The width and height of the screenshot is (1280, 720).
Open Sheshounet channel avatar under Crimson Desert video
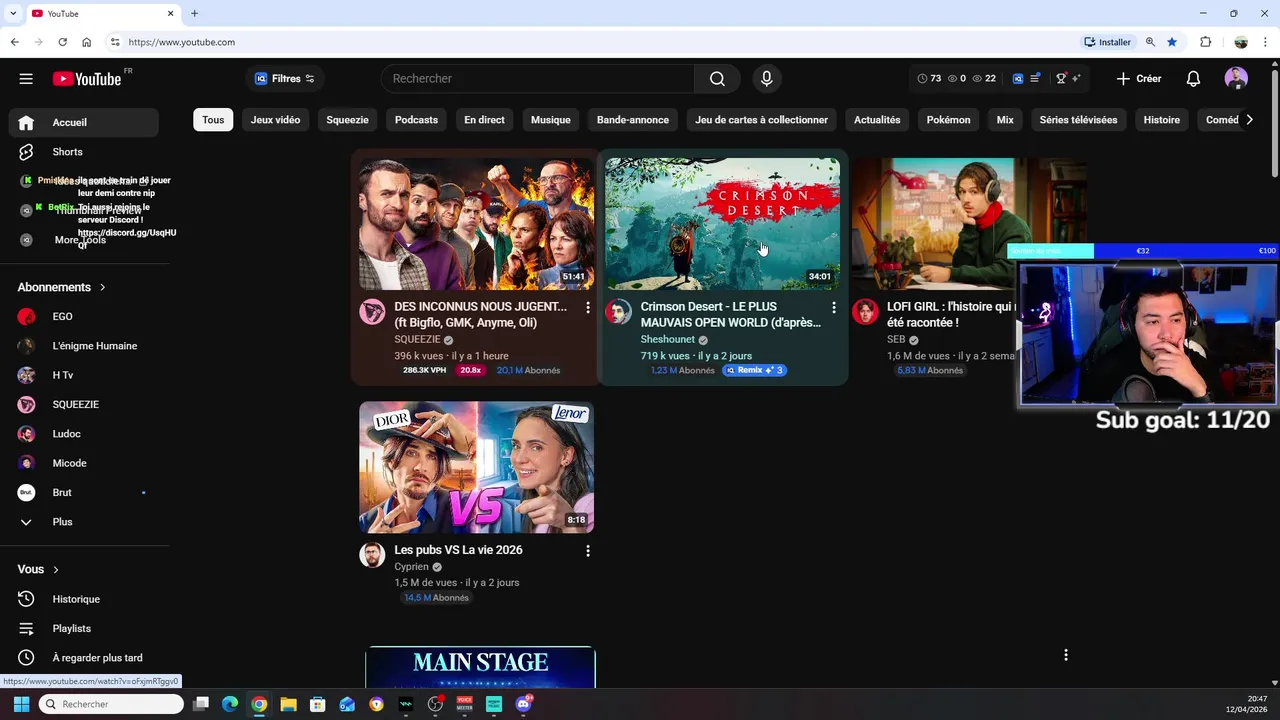coord(618,311)
